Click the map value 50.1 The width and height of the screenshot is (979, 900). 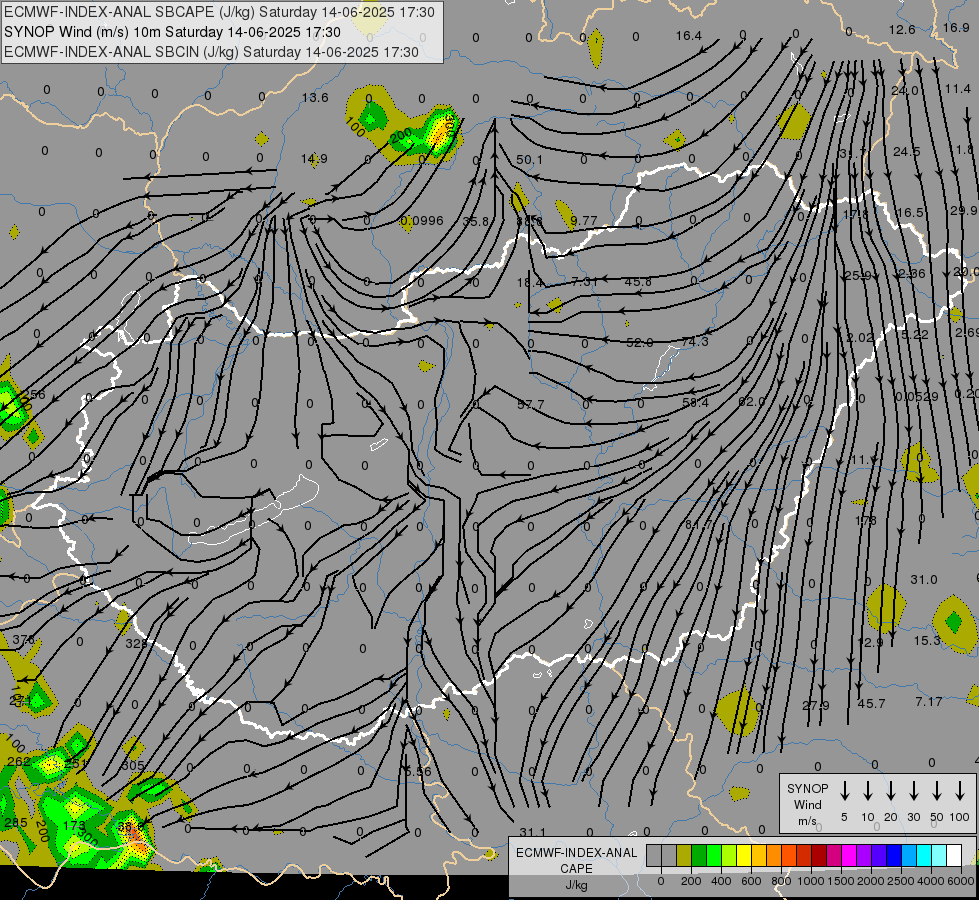click(x=529, y=160)
